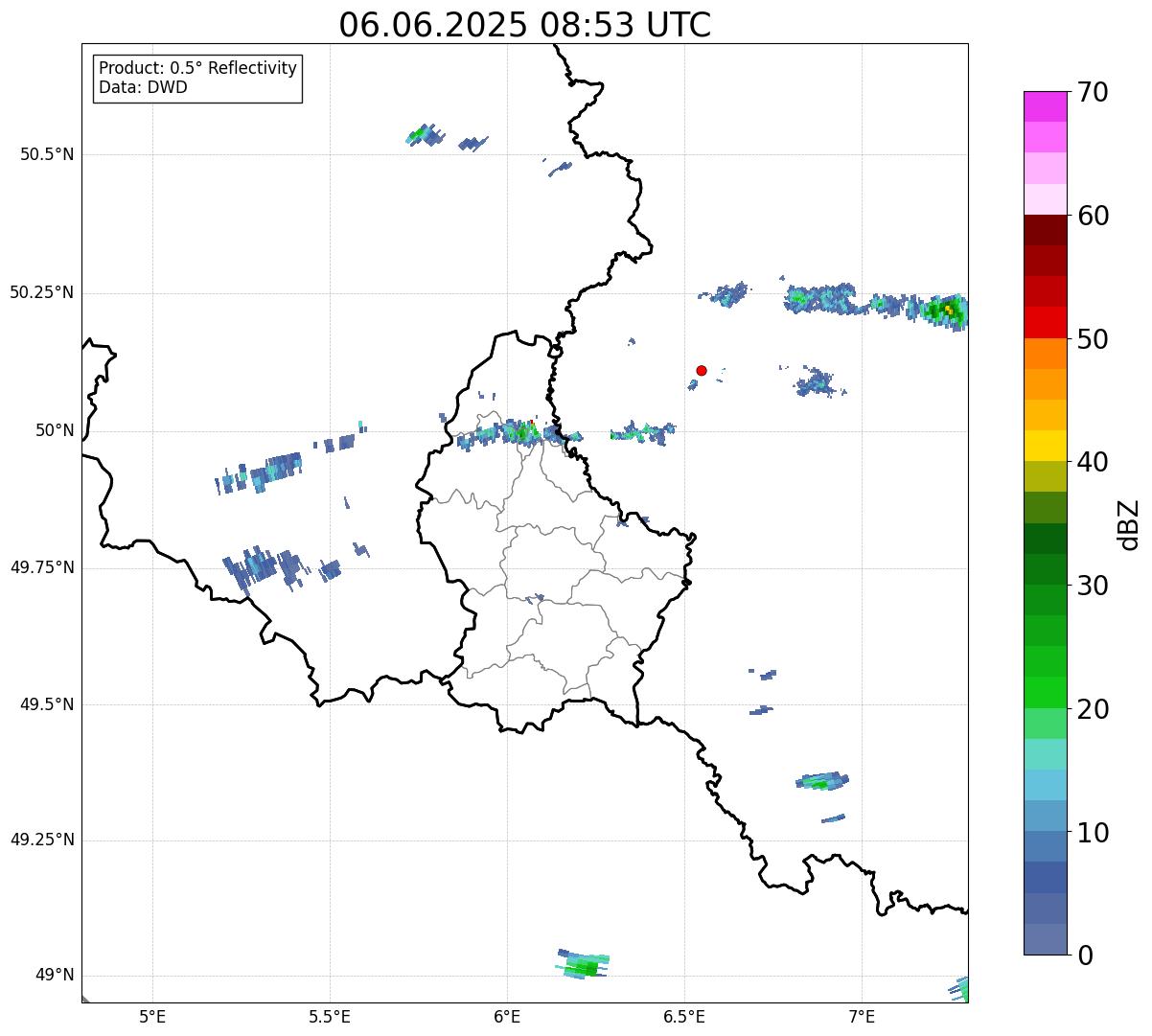Click the yellow colorbar segment at 40
1152x1036 pixels.
(1045, 446)
